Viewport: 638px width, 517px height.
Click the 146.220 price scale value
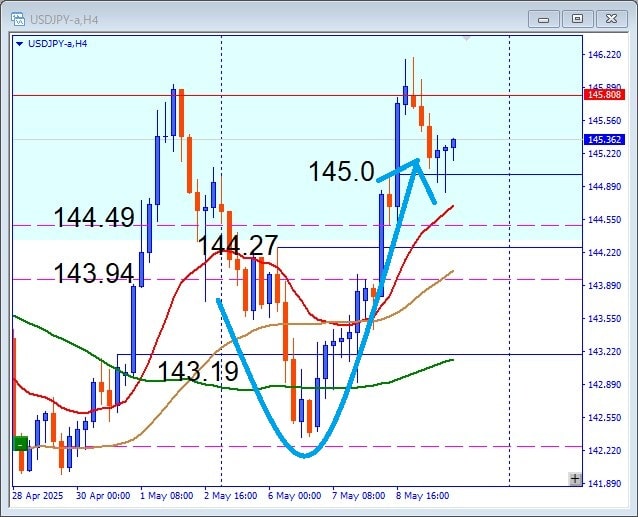click(605, 55)
